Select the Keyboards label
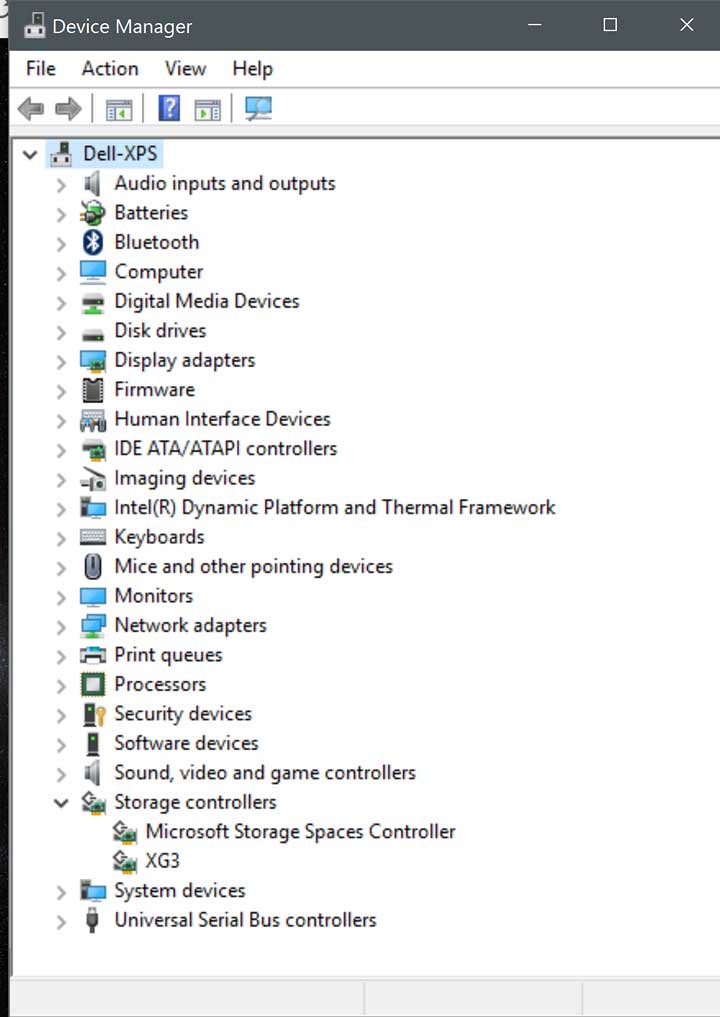This screenshot has width=720, height=1017. [160, 537]
